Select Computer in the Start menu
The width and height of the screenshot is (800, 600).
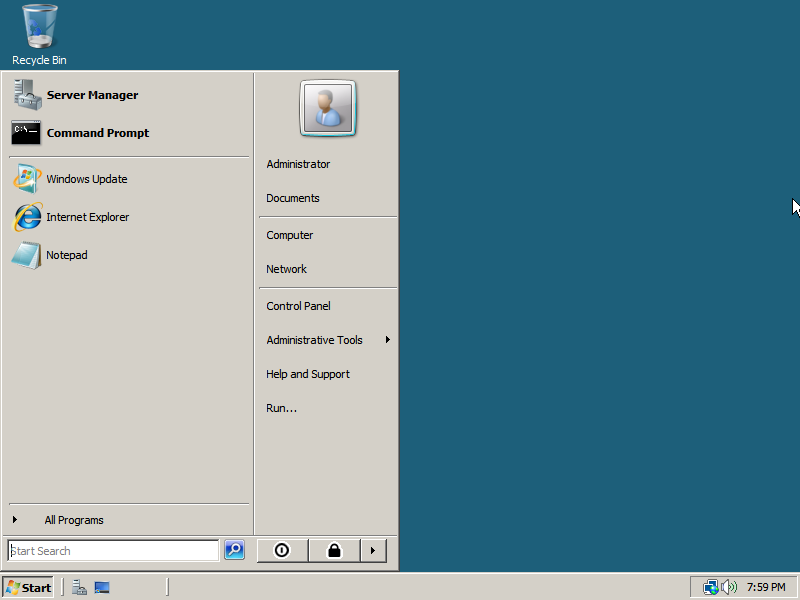(289, 235)
